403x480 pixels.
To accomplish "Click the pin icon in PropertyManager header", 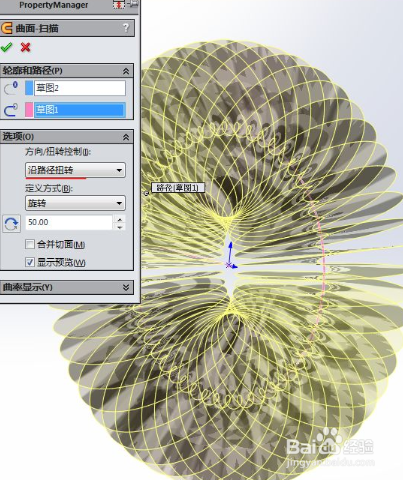I will click(134, 4).
